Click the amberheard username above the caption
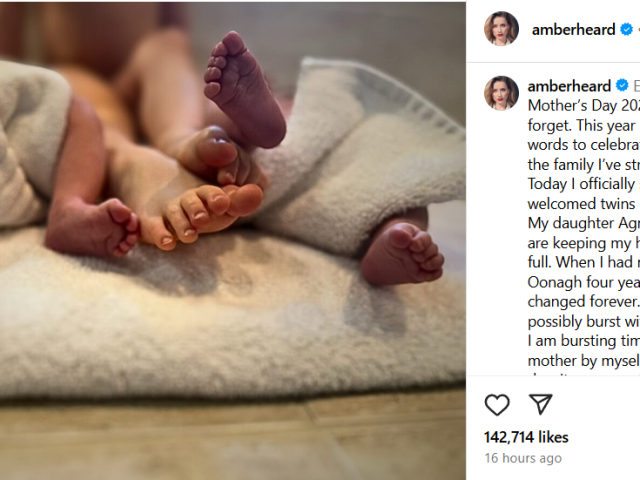640x480 pixels. pyautogui.click(x=569, y=86)
